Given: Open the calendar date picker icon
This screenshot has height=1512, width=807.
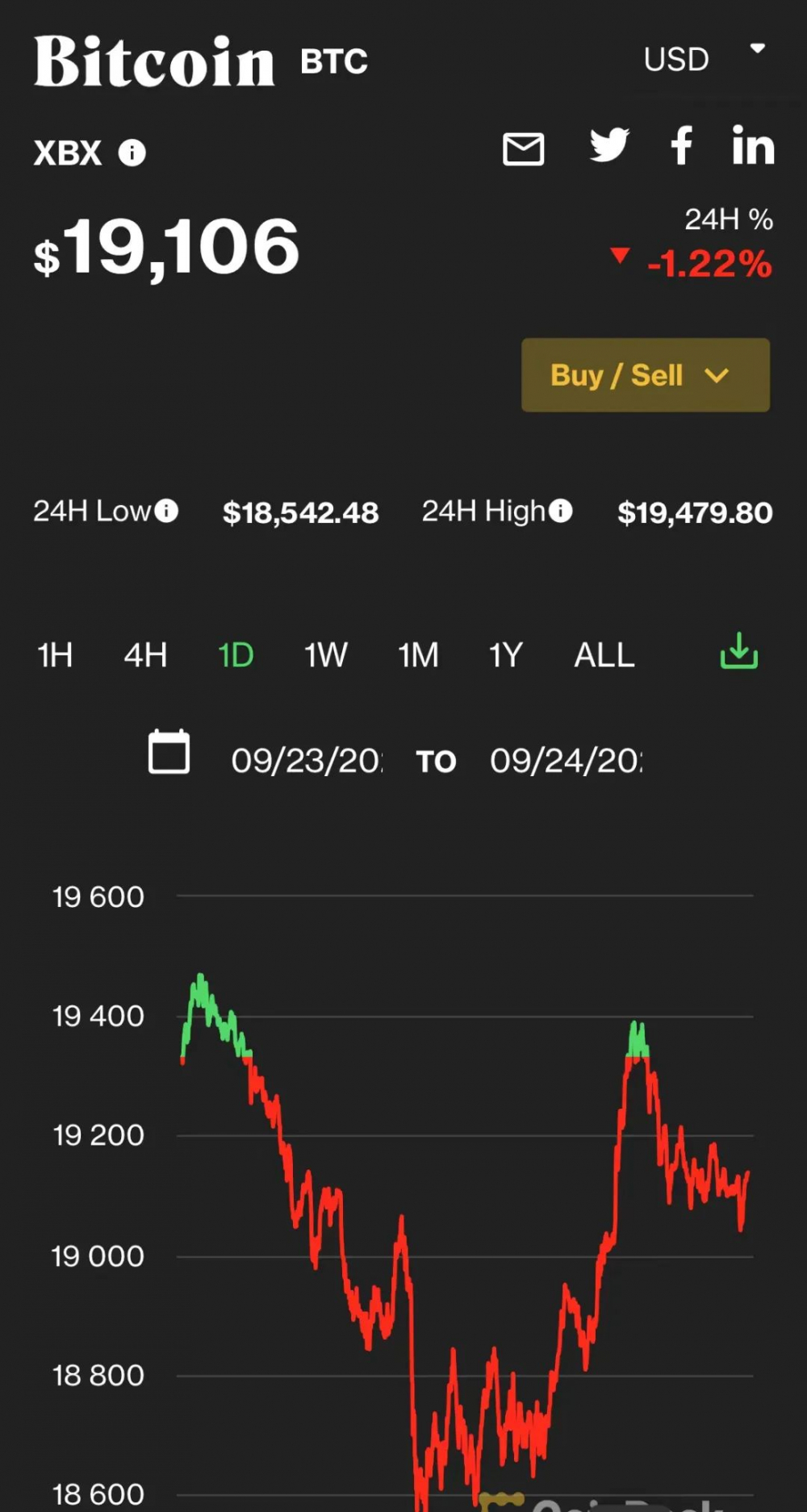Looking at the screenshot, I should click(169, 752).
